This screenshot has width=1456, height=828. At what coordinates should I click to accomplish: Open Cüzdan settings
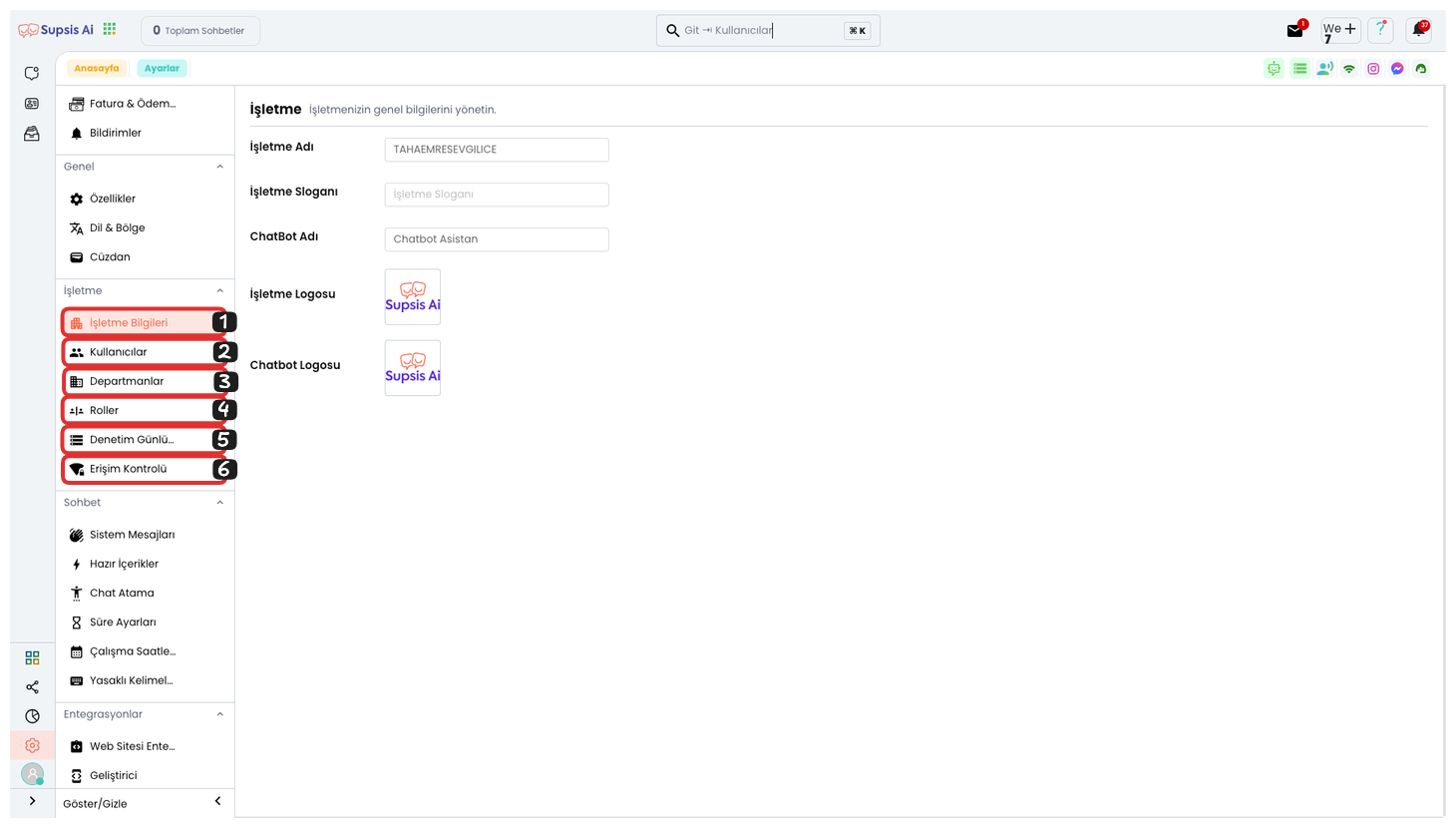pos(145,257)
